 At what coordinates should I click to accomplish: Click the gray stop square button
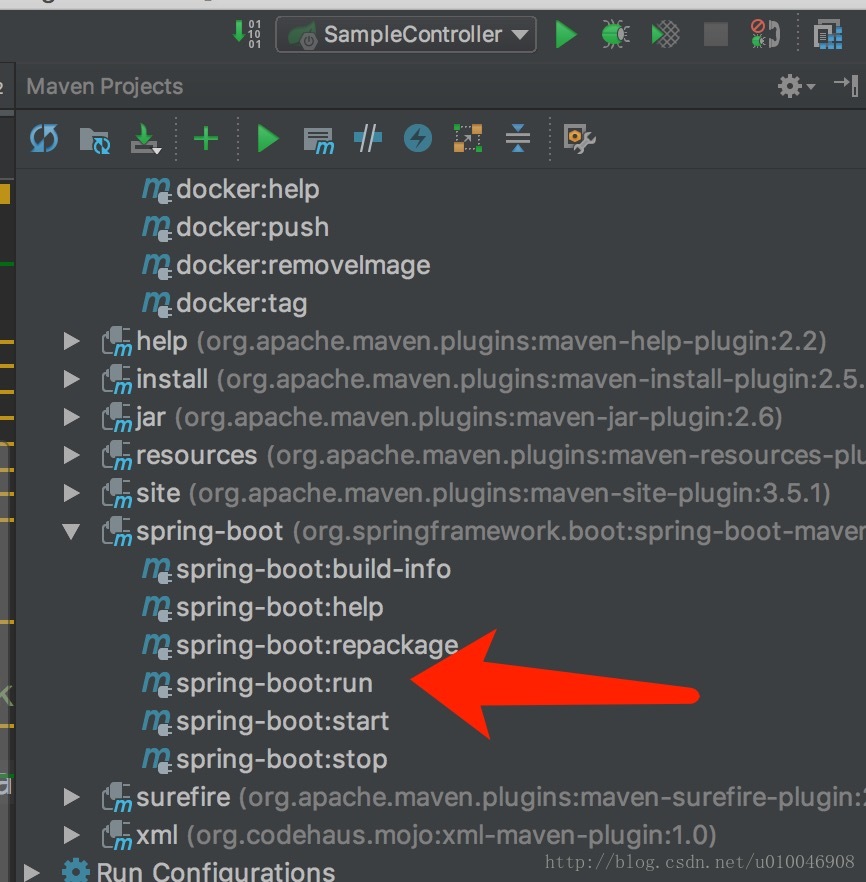pos(716,34)
